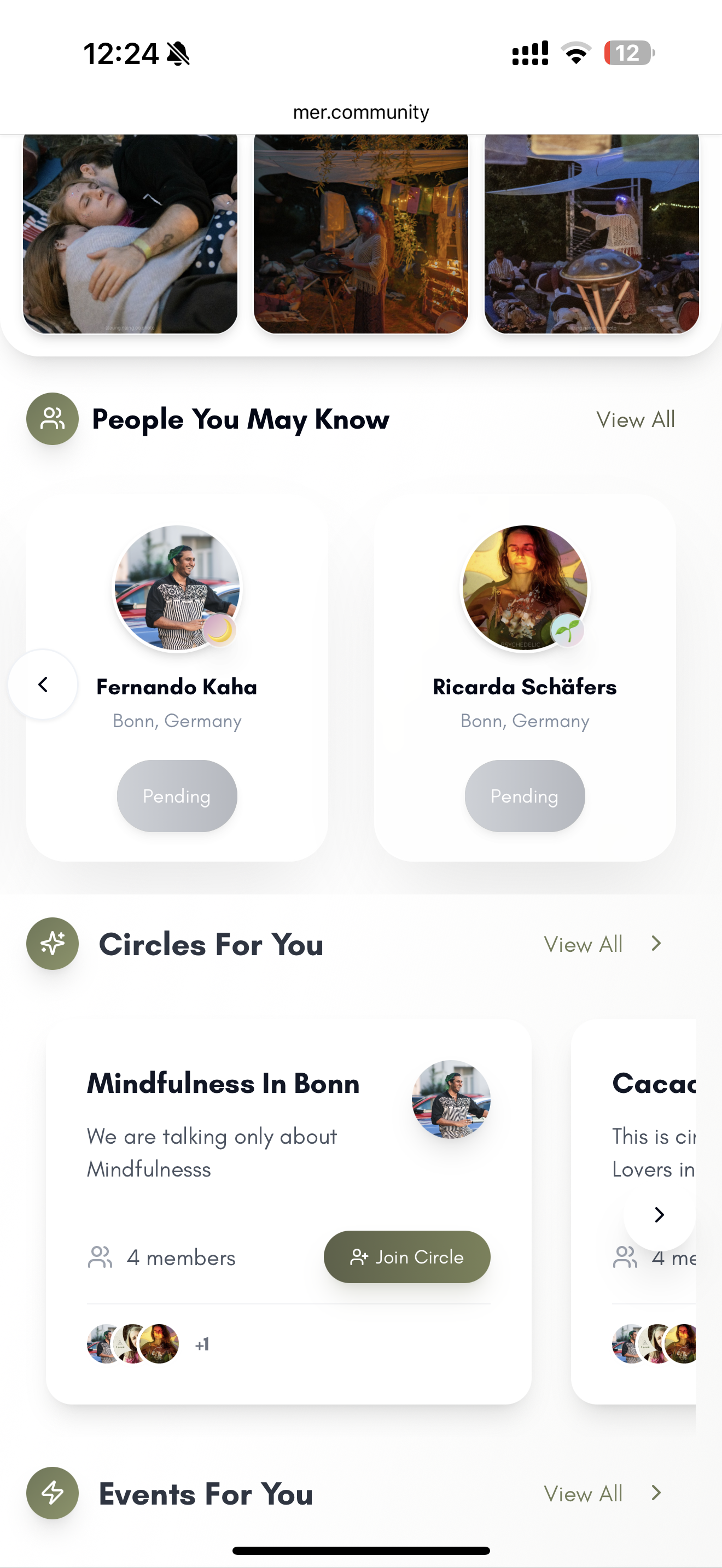Tap Ricarda Schäfers' Pending button

[525, 795]
